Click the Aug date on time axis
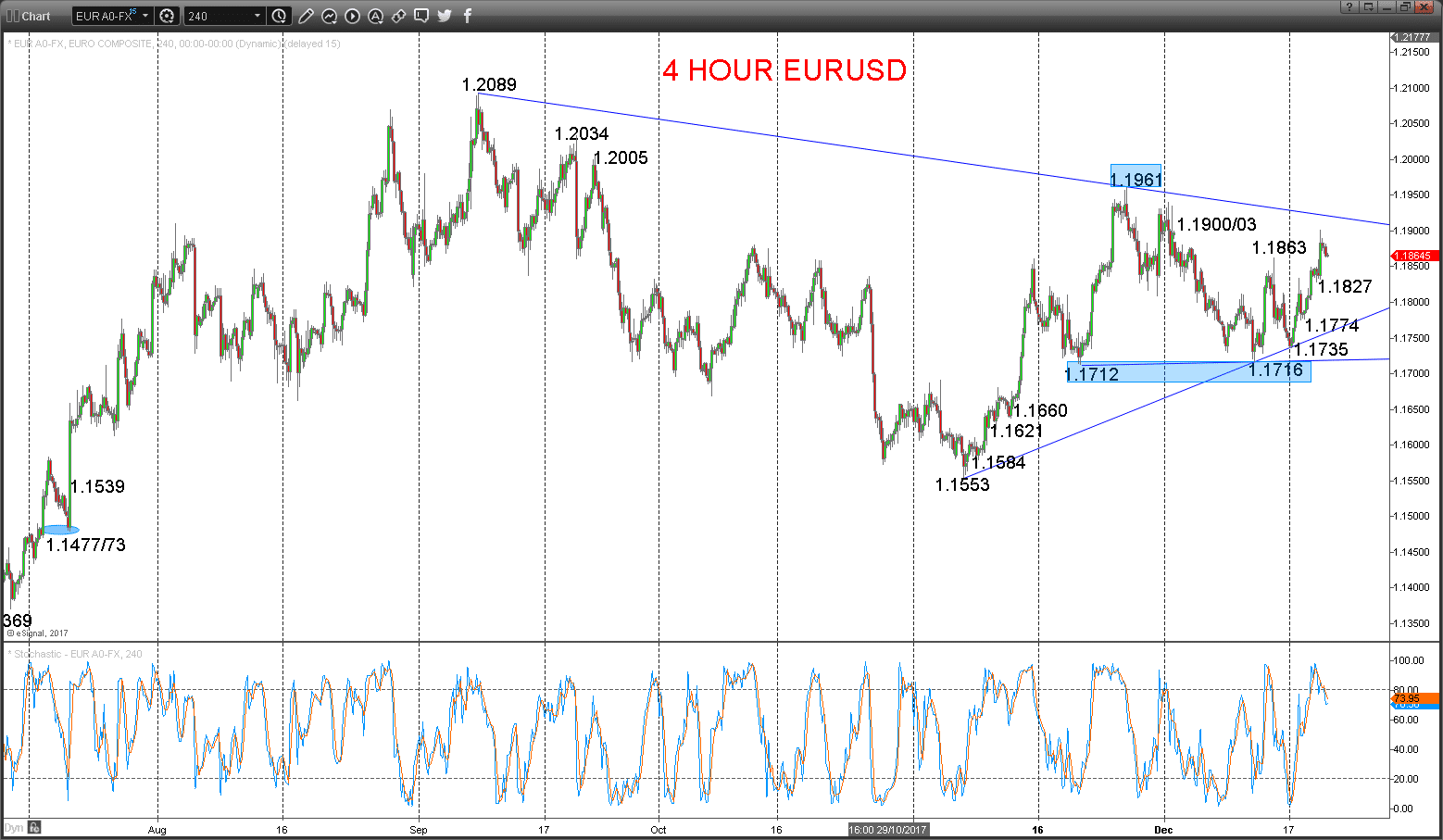This screenshot has height=840, width=1443. 157,830
